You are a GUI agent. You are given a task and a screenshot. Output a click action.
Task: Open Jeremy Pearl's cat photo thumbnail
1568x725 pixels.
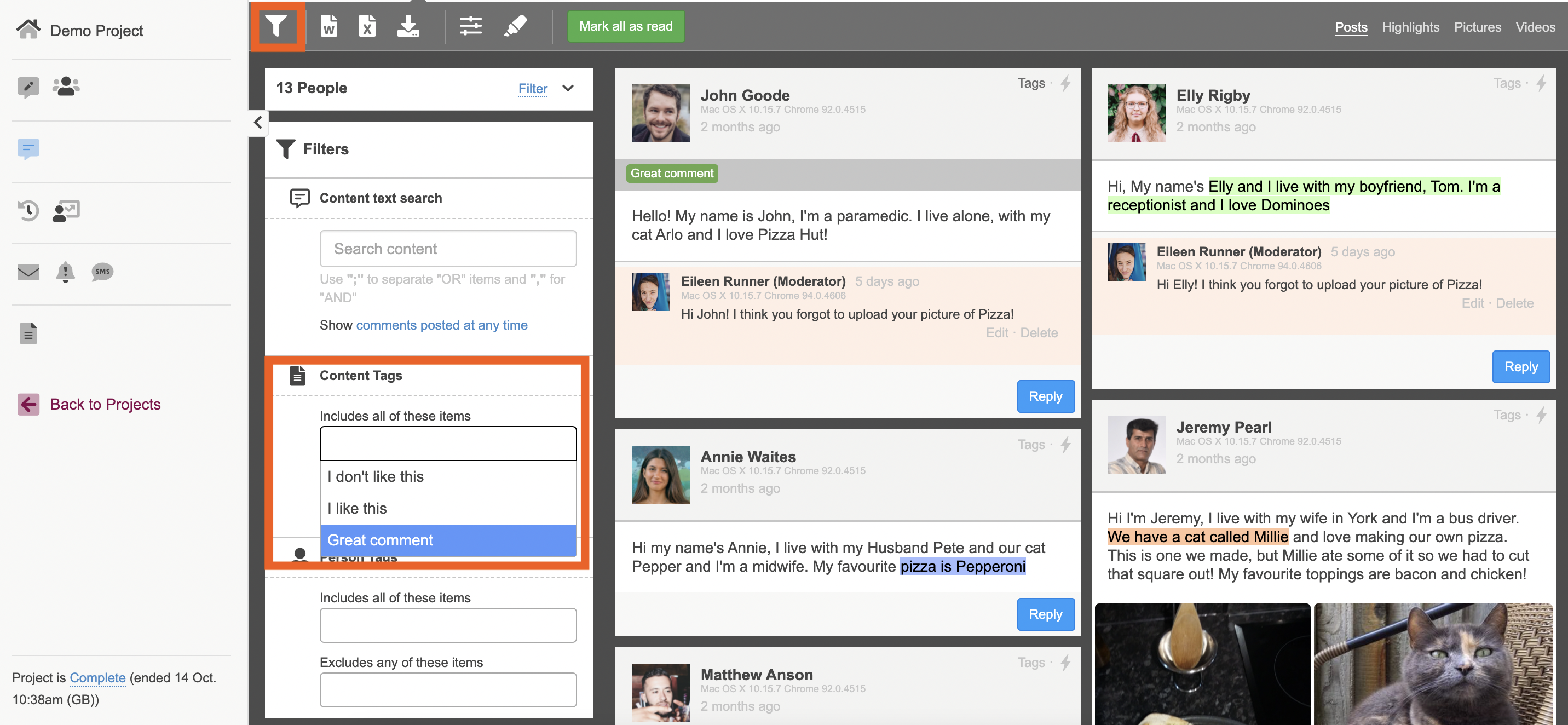[x=1433, y=664]
